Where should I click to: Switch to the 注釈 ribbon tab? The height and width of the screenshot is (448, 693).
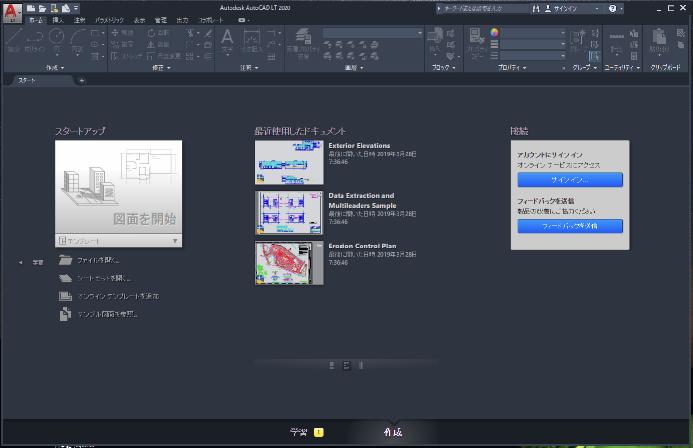[x=80, y=20]
